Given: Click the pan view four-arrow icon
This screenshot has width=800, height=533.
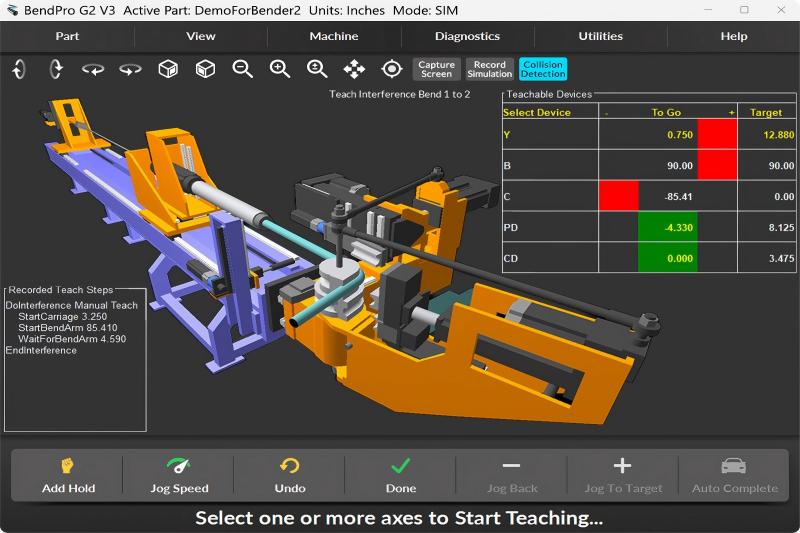Looking at the screenshot, I should 354,69.
